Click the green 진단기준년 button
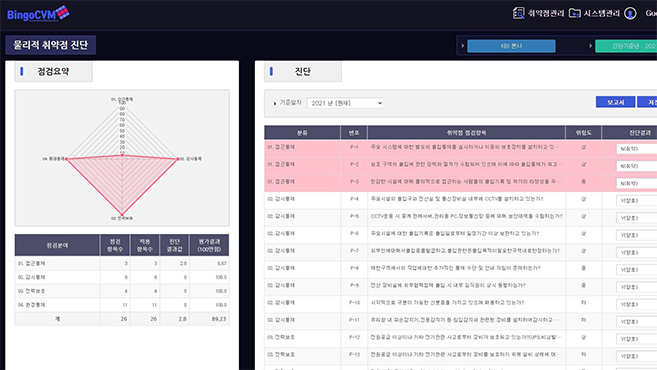Viewport: 657px width, 370px height. [x=626, y=46]
